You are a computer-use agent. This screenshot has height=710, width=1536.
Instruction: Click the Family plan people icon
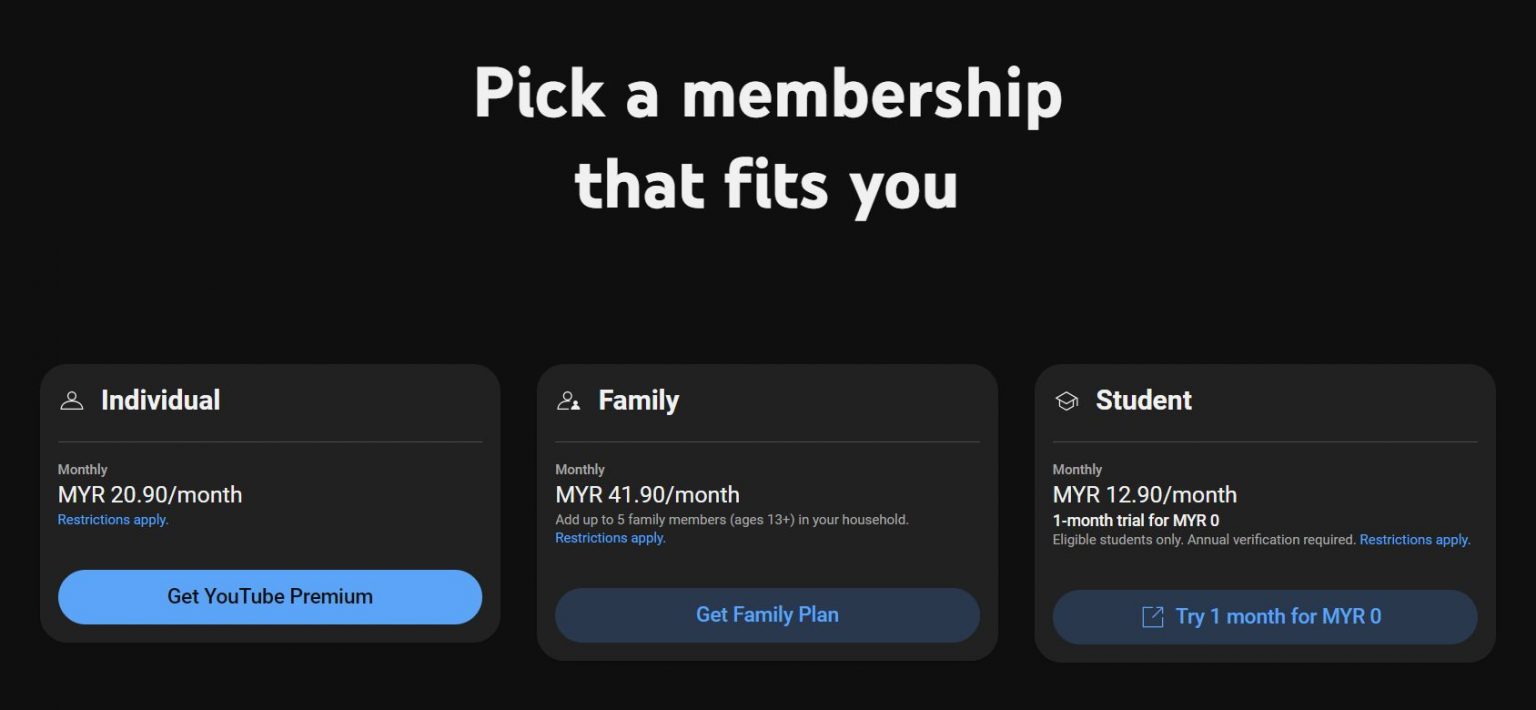[569, 401]
